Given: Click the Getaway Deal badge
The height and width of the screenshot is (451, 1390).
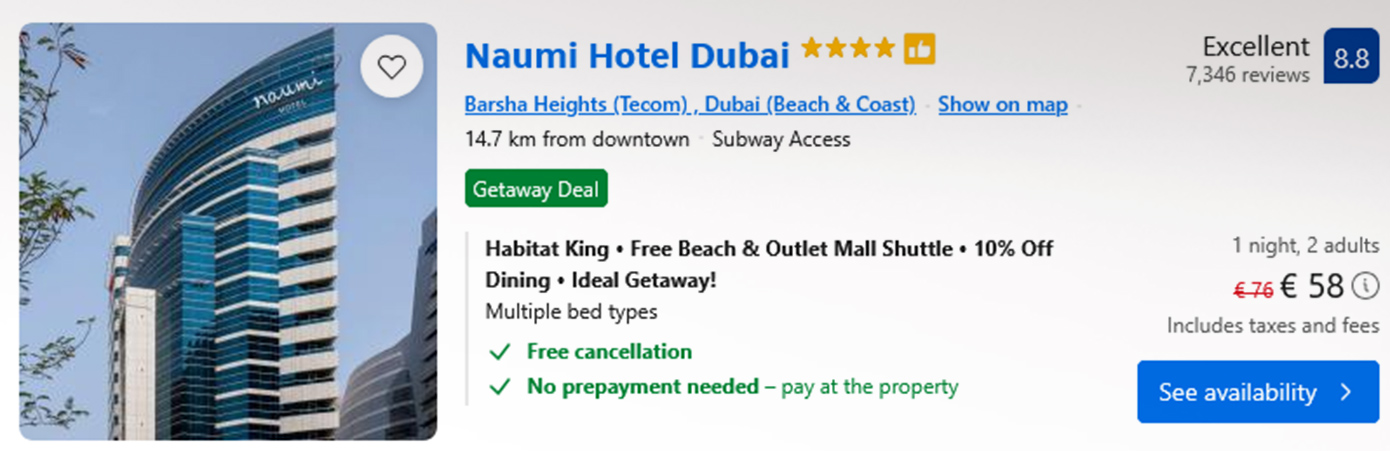Looking at the screenshot, I should pyautogui.click(x=536, y=189).
